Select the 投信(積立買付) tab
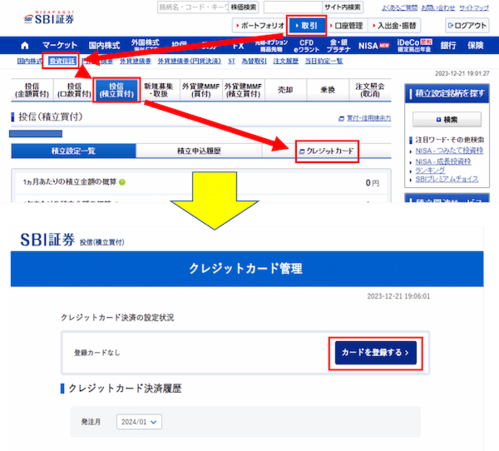This screenshot has width=499, height=451. coord(116,90)
